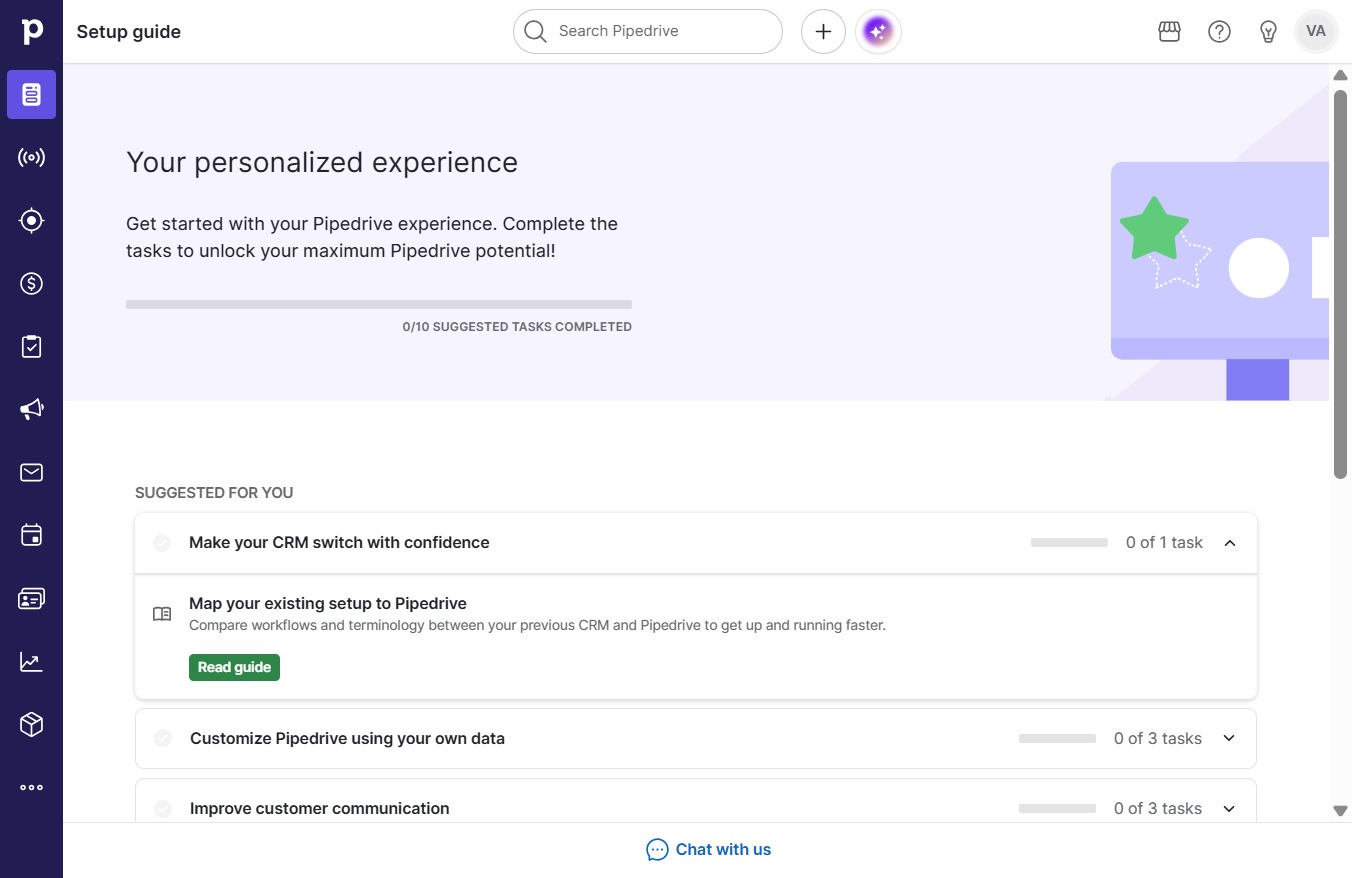Open the more options ellipsis menu
The image size is (1352, 878).
coord(31,787)
